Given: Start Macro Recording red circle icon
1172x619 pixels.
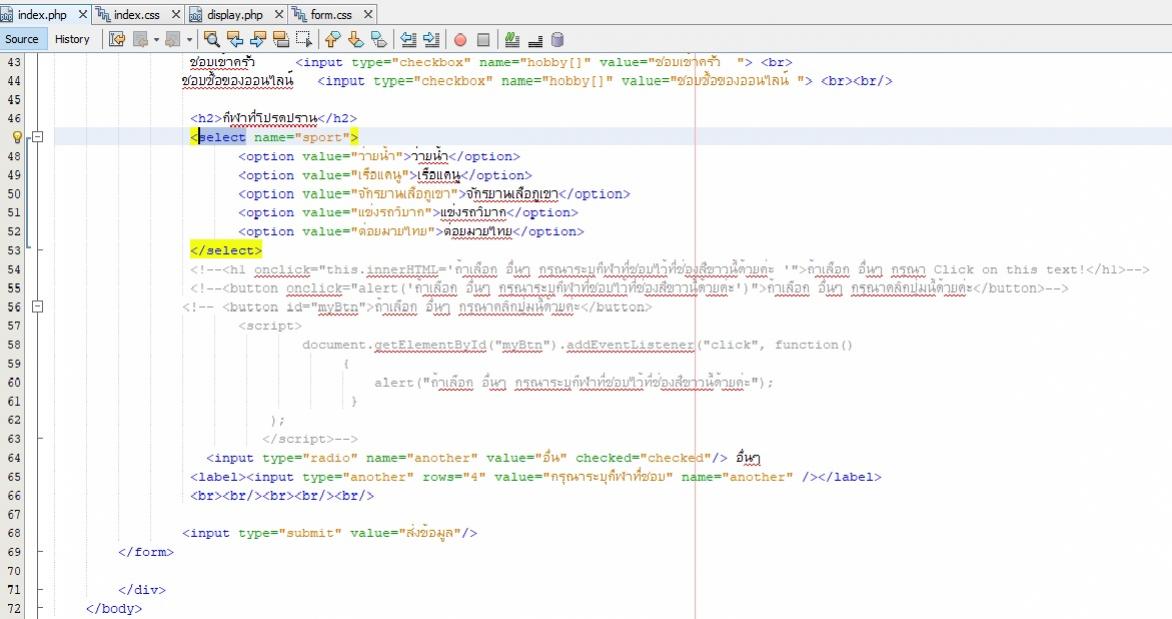Looking at the screenshot, I should tap(460, 40).
